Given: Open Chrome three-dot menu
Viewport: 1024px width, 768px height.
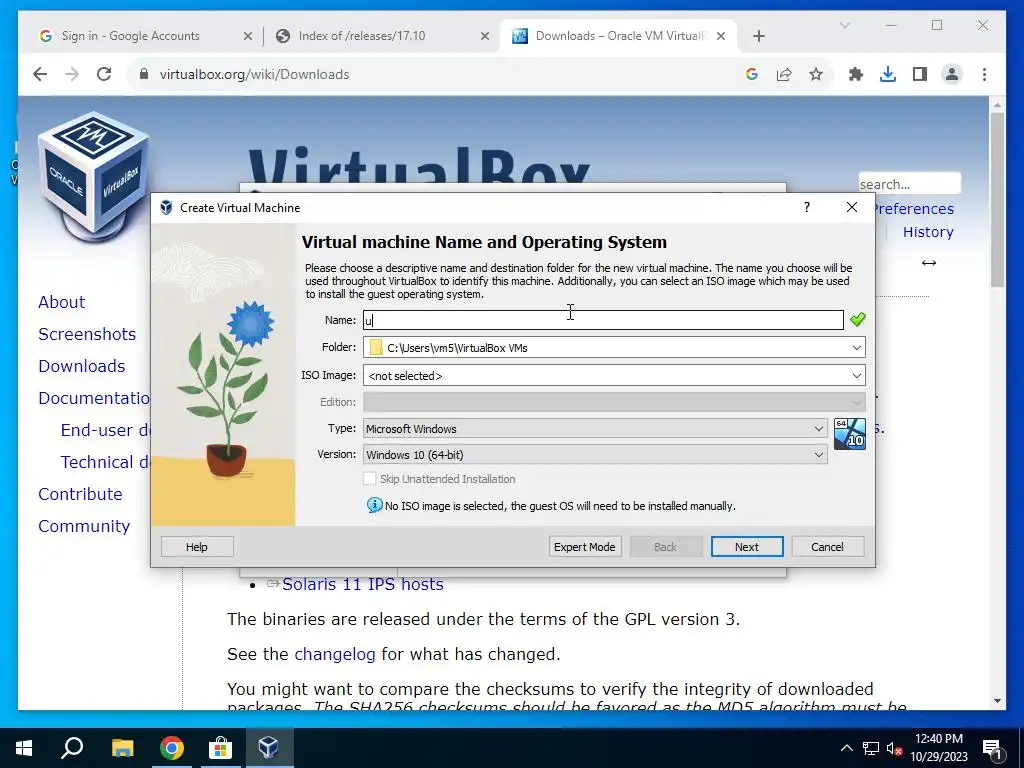Looking at the screenshot, I should (984, 74).
